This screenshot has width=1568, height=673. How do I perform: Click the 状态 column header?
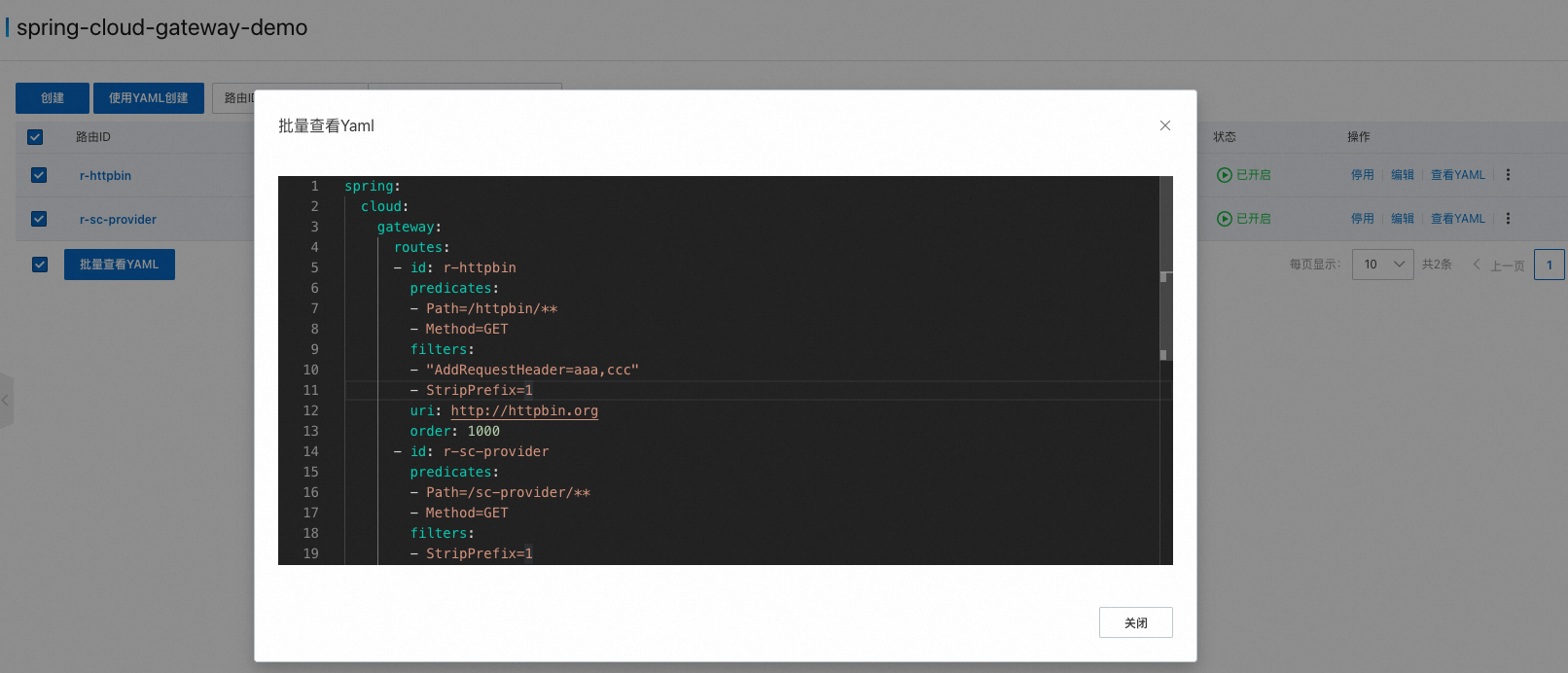pyautogui.click(x=1225, y=137)
